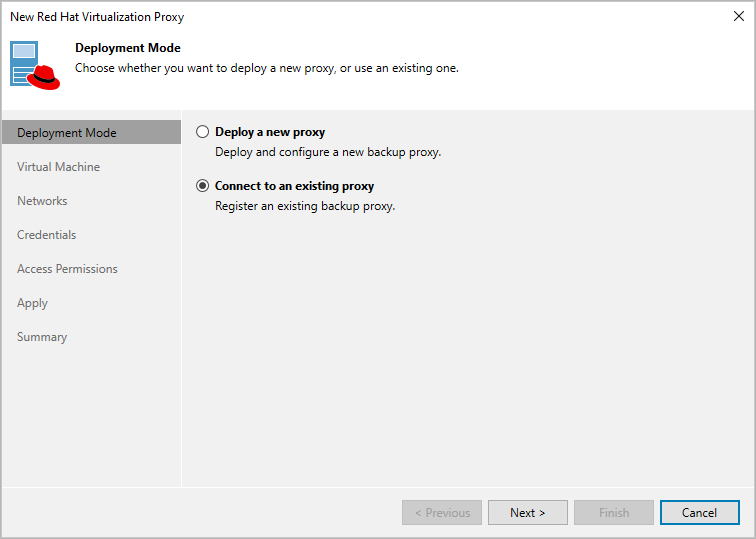Click the disabled Finish button
Image resolution: width=756 pixels, height=539 pixels.
click(x=614, y=512)
